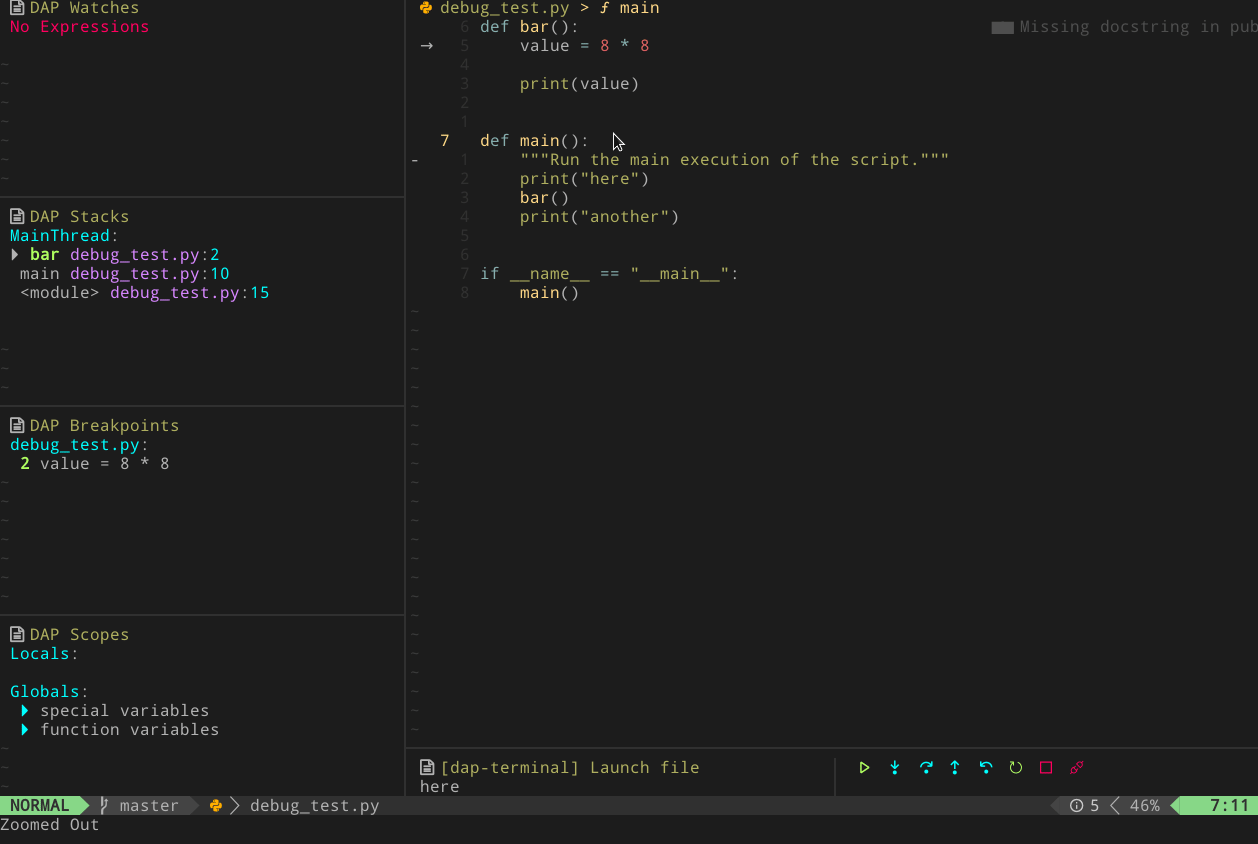Stop debugging with the red square icon
Image resolution: width=1258 pixels, height=844 pixels.
pyautogui.click(x=1045, y=767)
